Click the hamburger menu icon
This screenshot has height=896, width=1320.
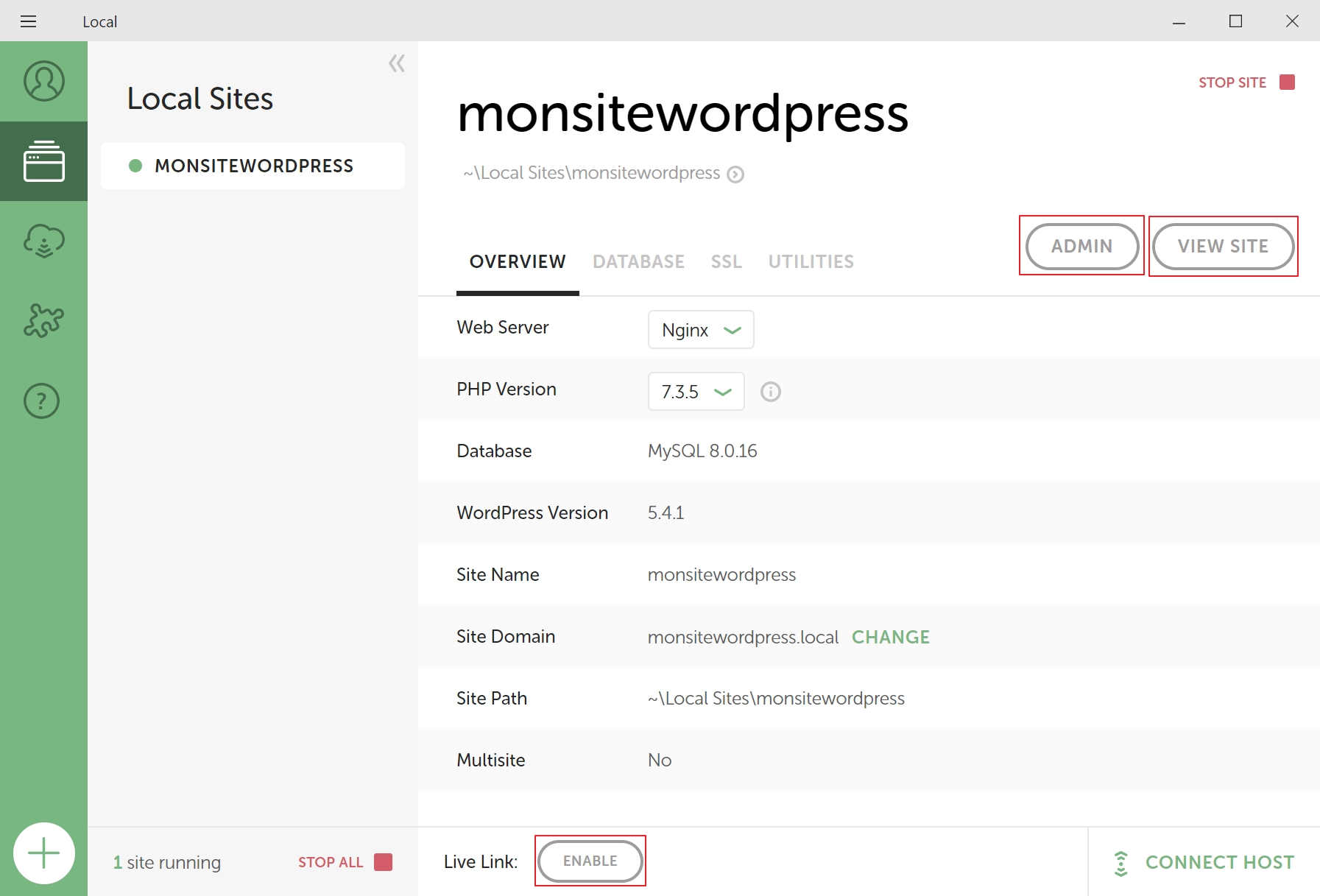pyautogui.click(x=28, y=21)
